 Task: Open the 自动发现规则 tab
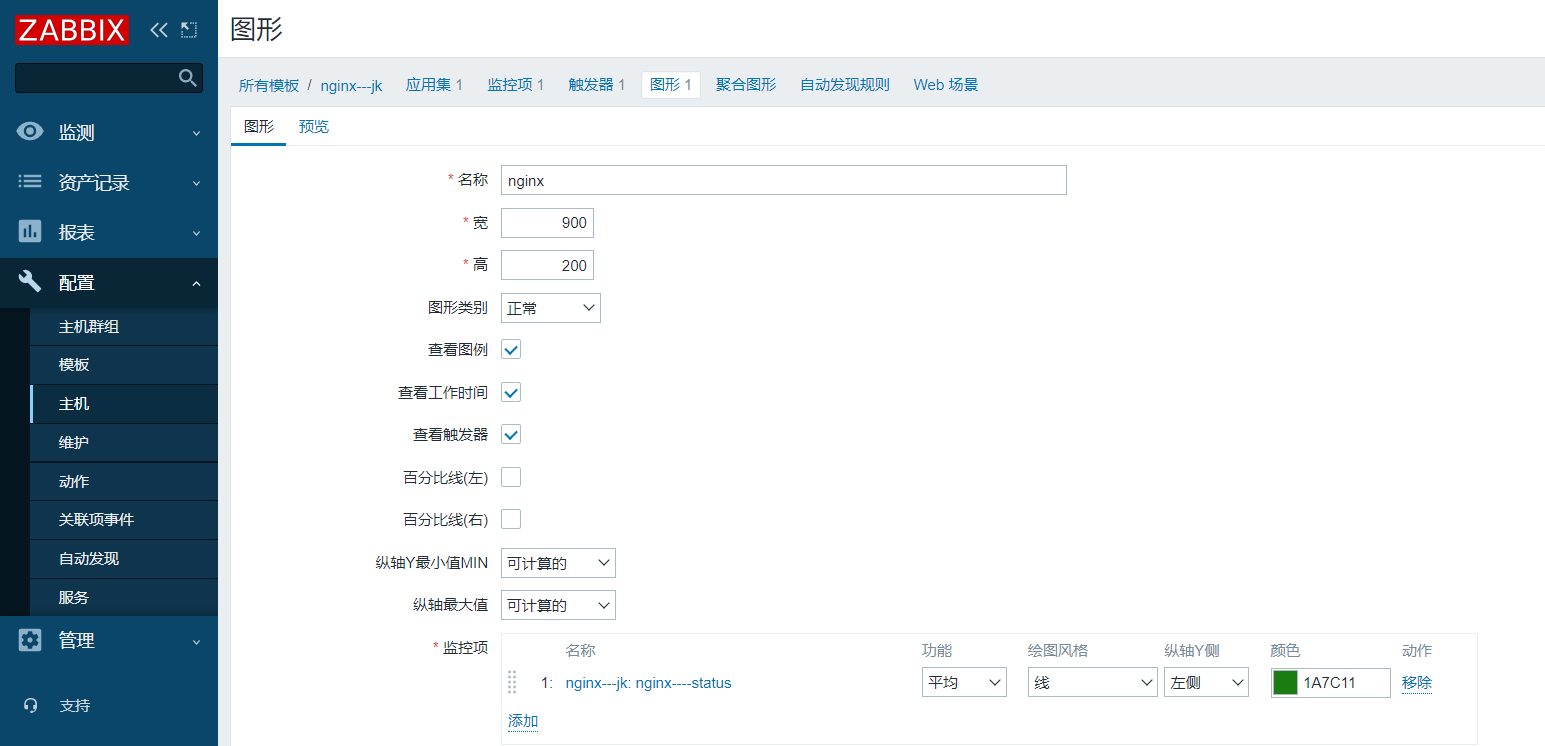tap(845, 85)
